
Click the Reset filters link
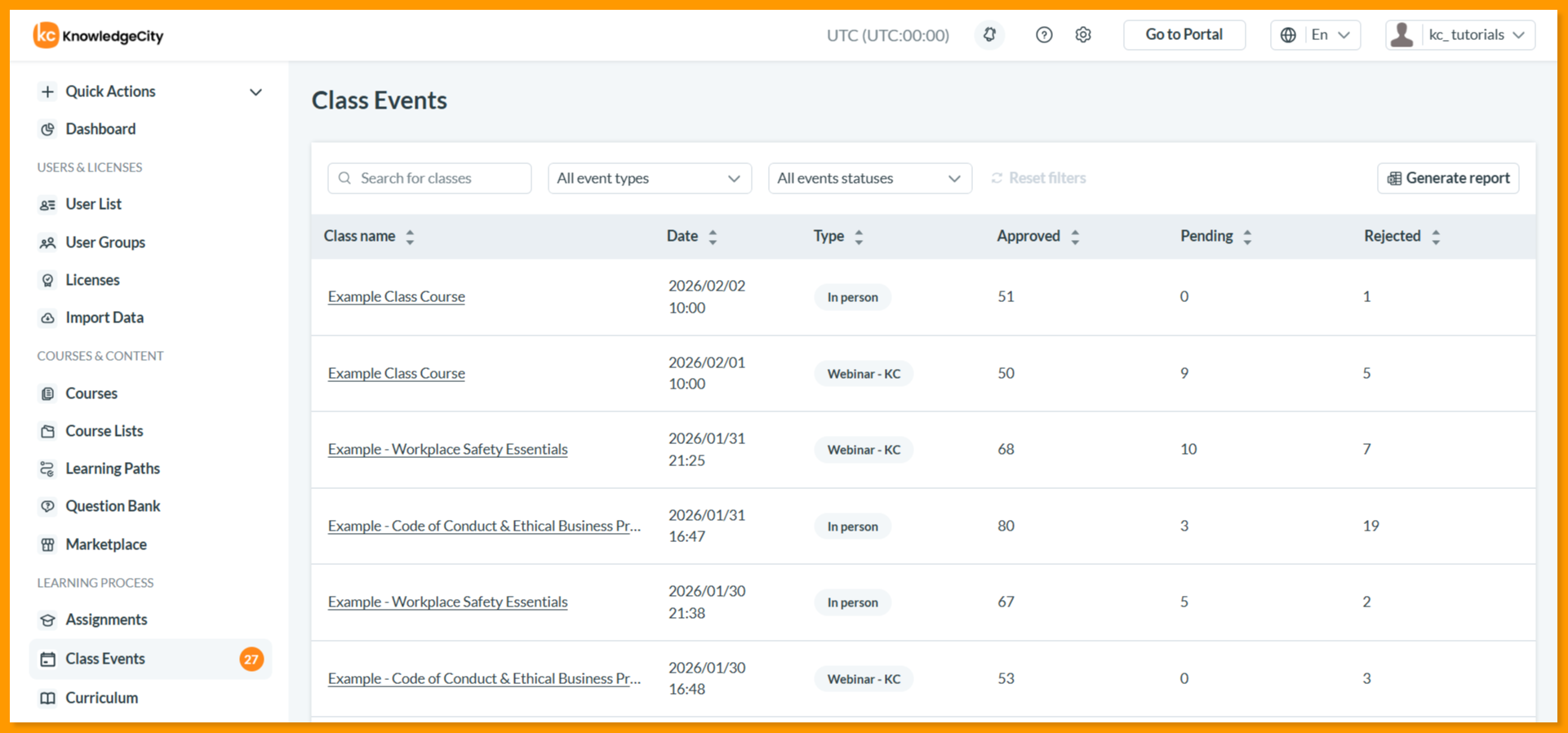[1038, 178]
